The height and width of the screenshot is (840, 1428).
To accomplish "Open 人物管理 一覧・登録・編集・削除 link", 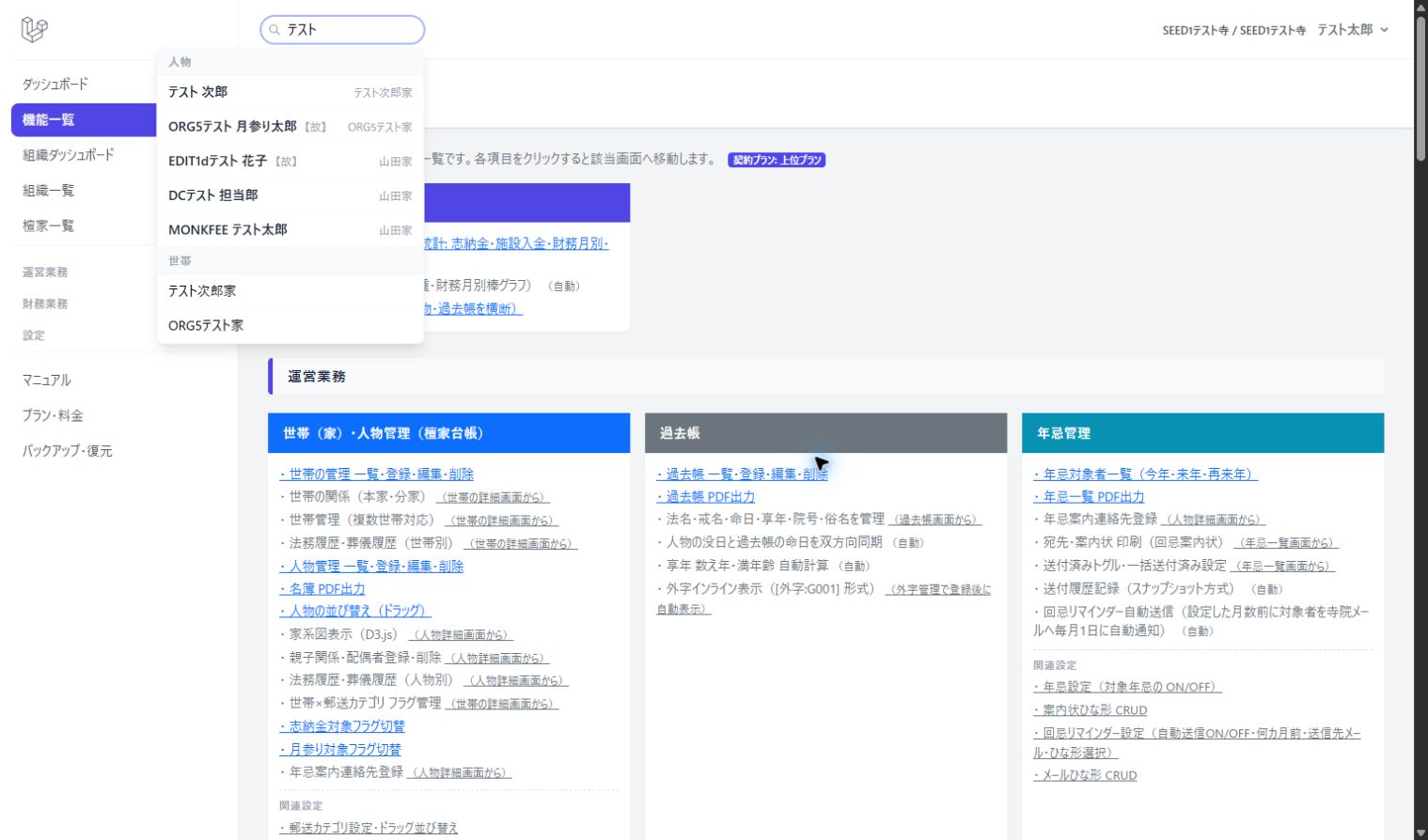I will coord(371,567).
